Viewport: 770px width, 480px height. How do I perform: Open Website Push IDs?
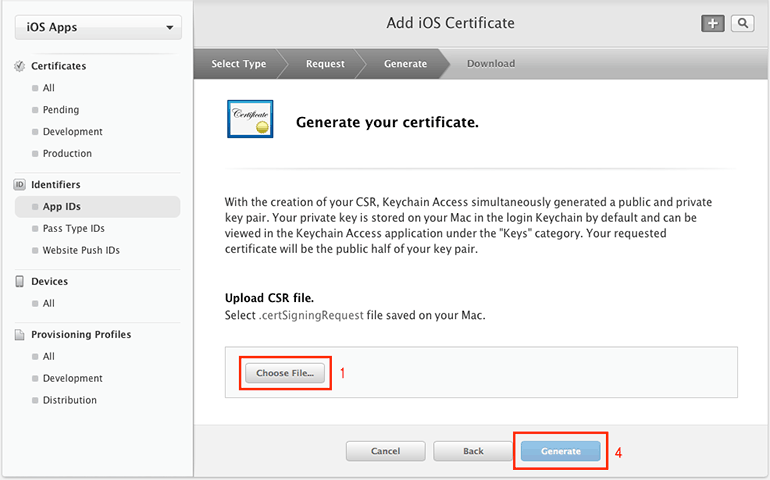coord(81,251)
